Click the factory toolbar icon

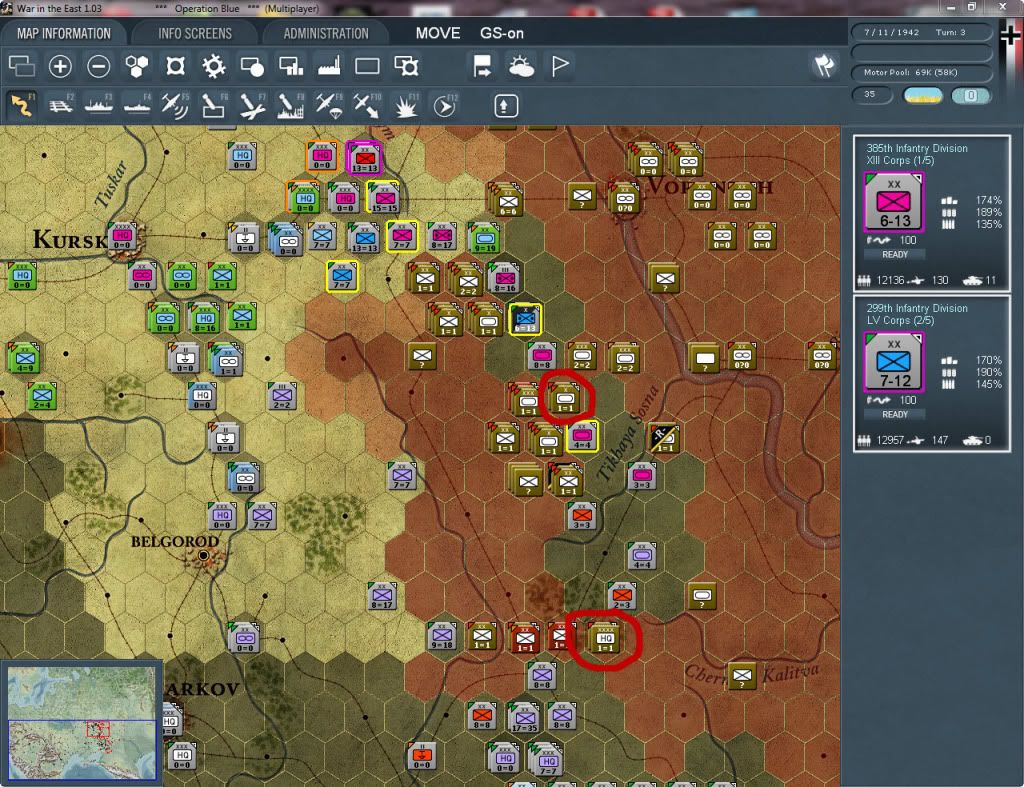329,66
